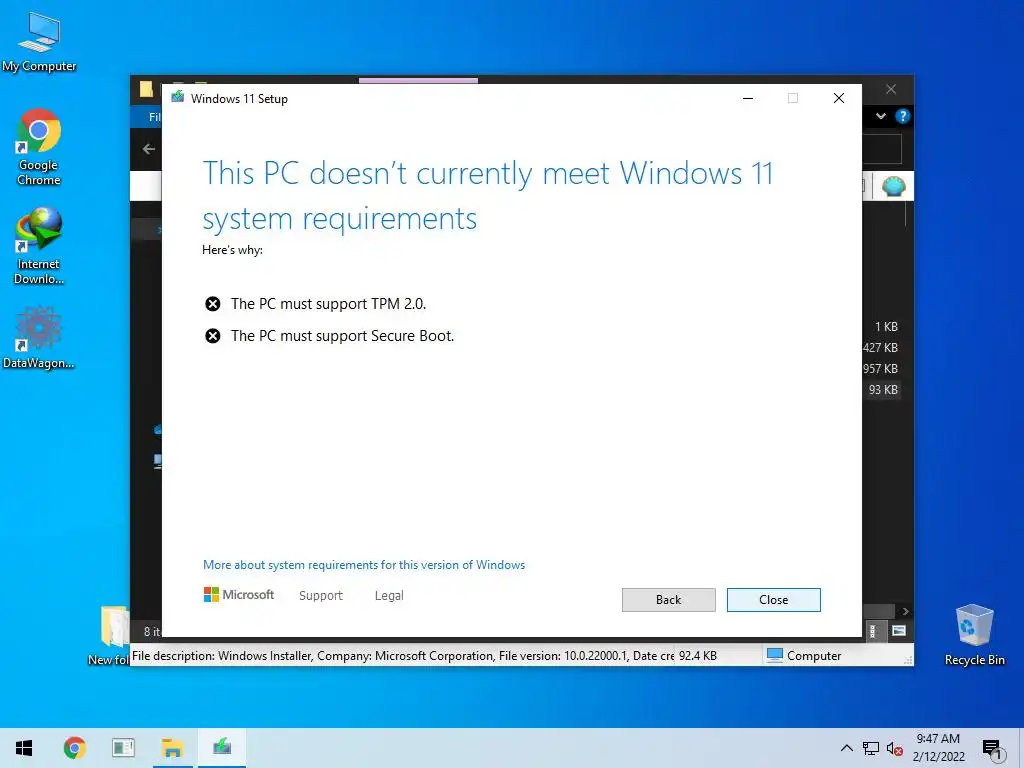1024x768 pixels.
Task: Open the notification center icon
Action: (x=993, y=749)
